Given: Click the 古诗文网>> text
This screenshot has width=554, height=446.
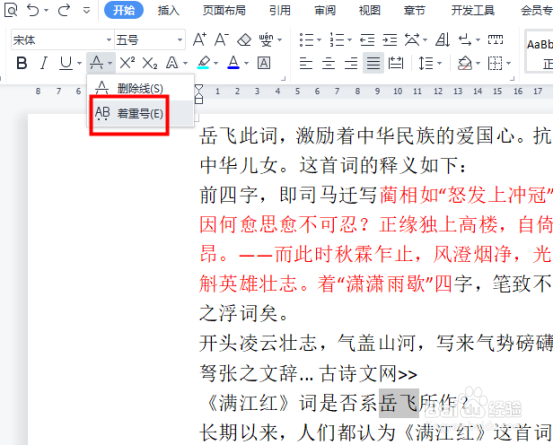Looking at the screenshot, I should [x=368, y=374].
